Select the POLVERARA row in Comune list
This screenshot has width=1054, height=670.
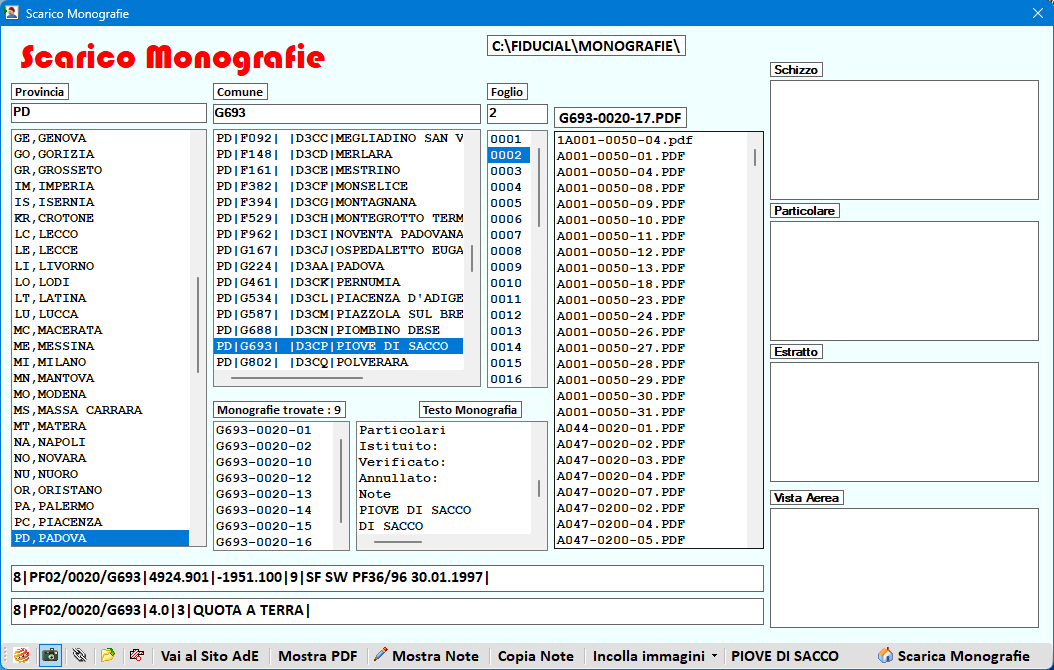(x=339, y=362)
